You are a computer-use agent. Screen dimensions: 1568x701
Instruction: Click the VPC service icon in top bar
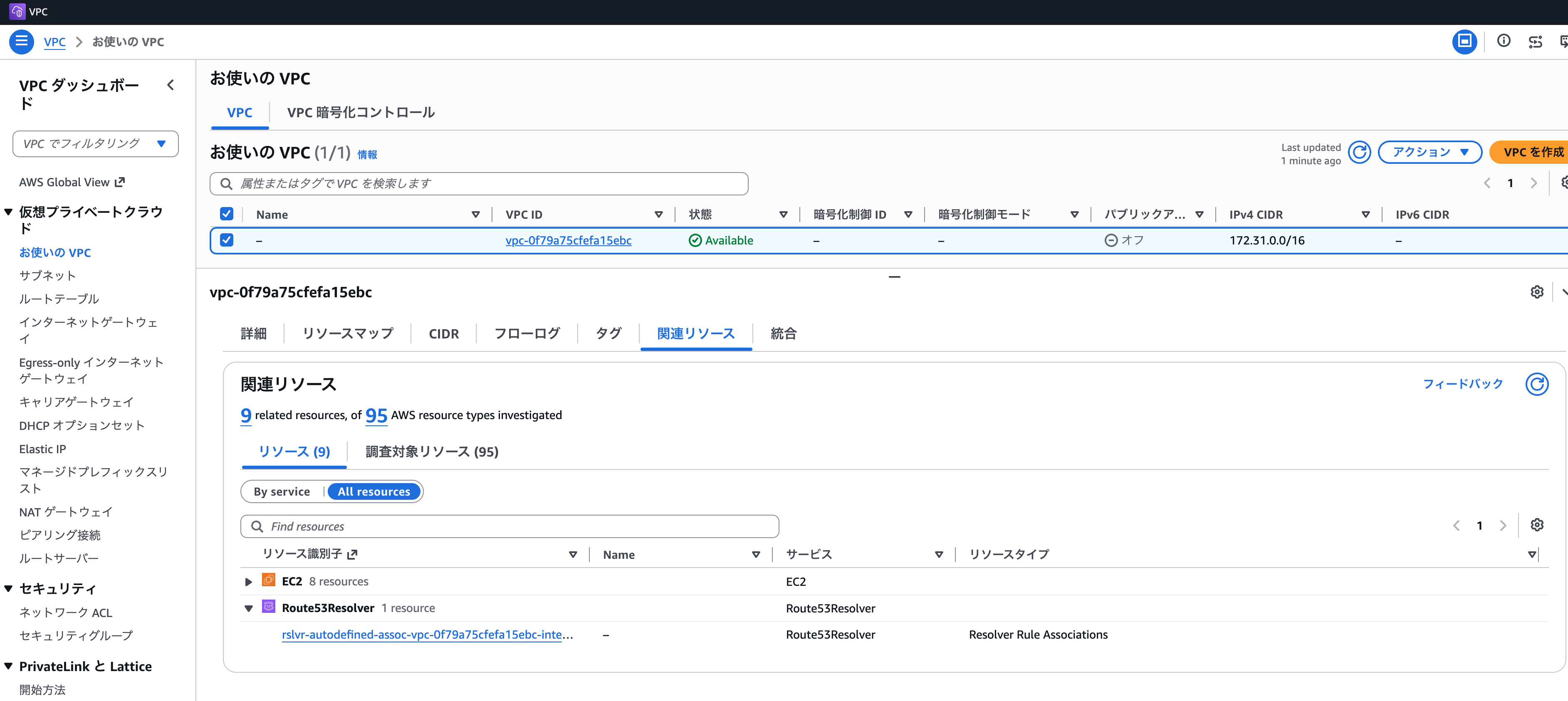17,12
